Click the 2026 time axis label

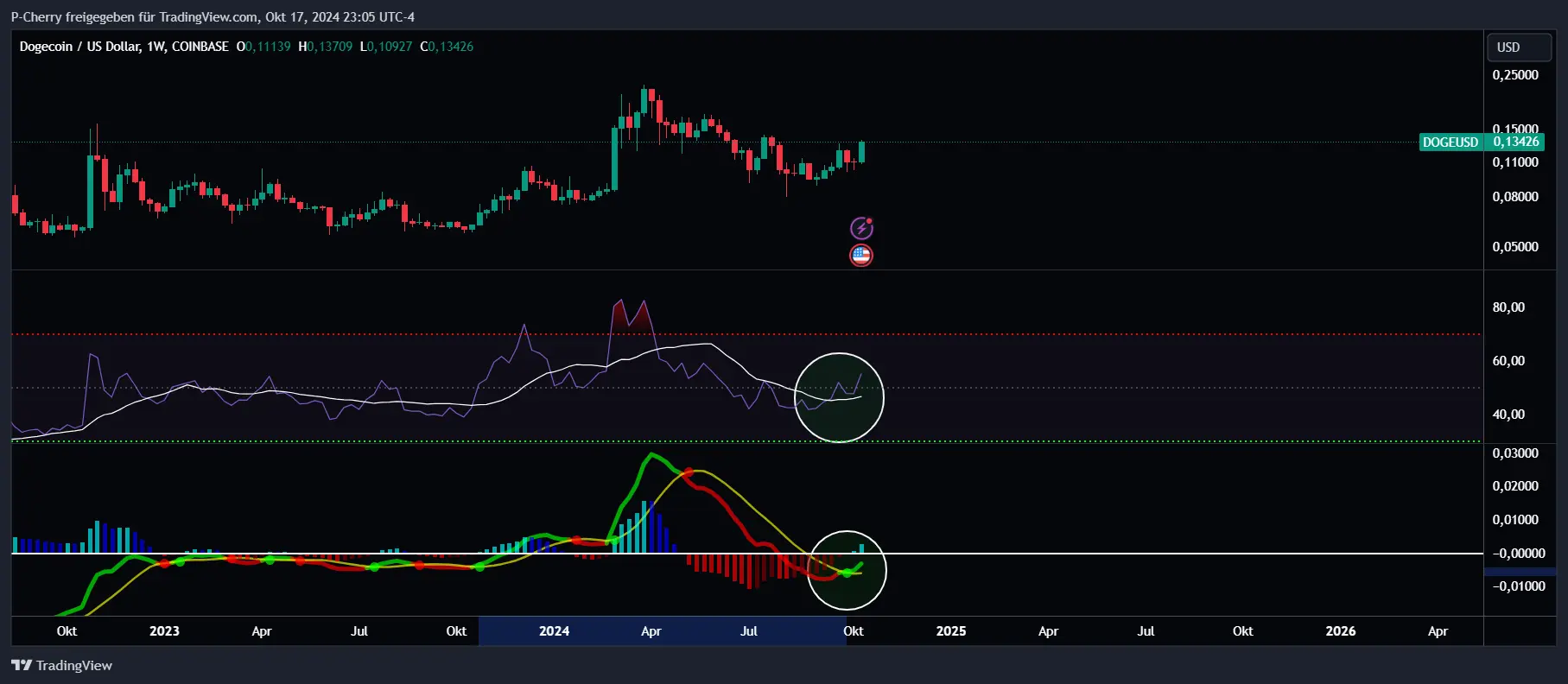(1341, 631)
